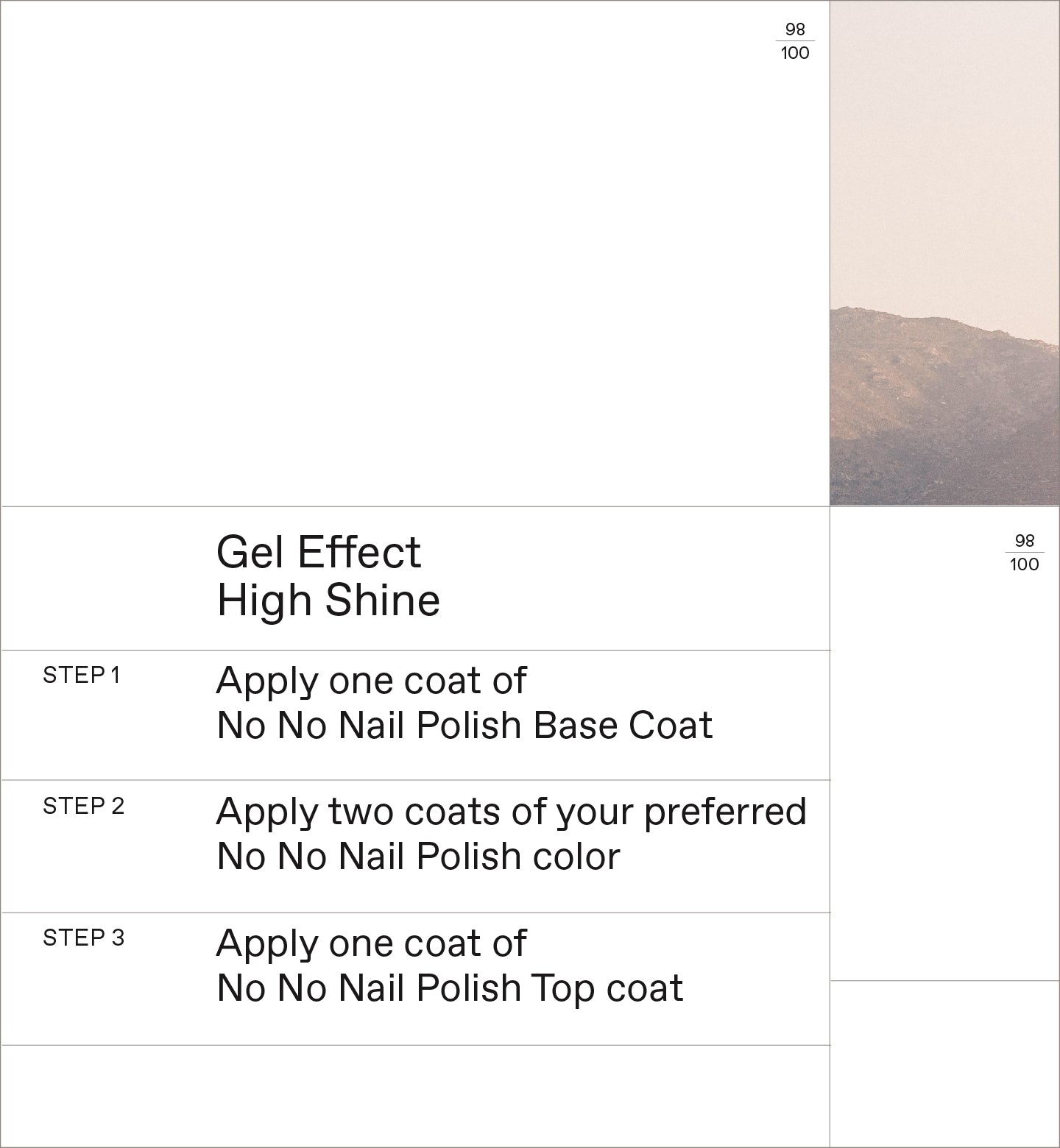Click the pale sky area of the photo
The height and width of the screenshot is (1148, 1060).
click(944, 147)
